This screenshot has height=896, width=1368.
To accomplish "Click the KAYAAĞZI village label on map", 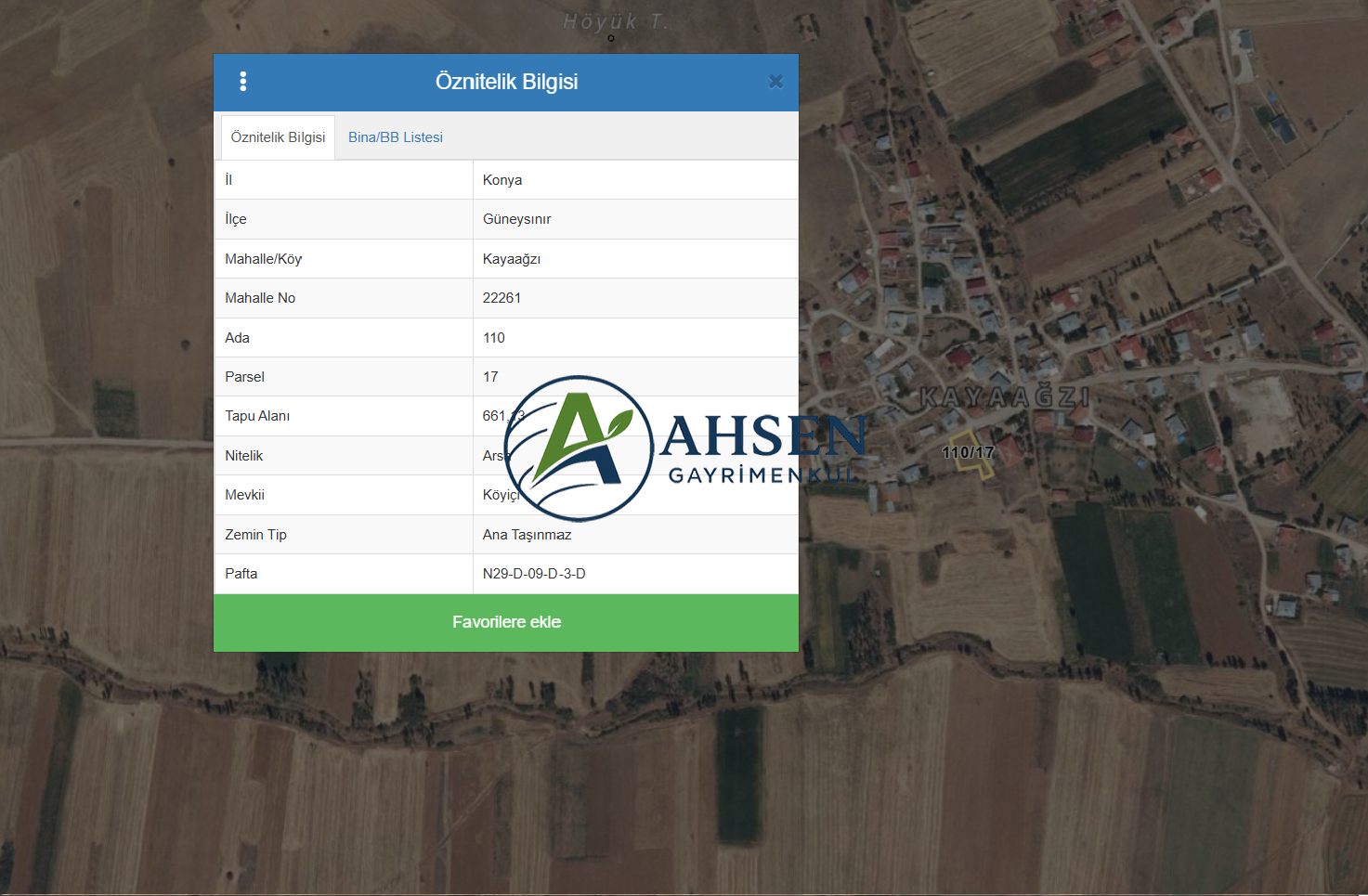I will pyautogui.click(x=1004, y=397).
